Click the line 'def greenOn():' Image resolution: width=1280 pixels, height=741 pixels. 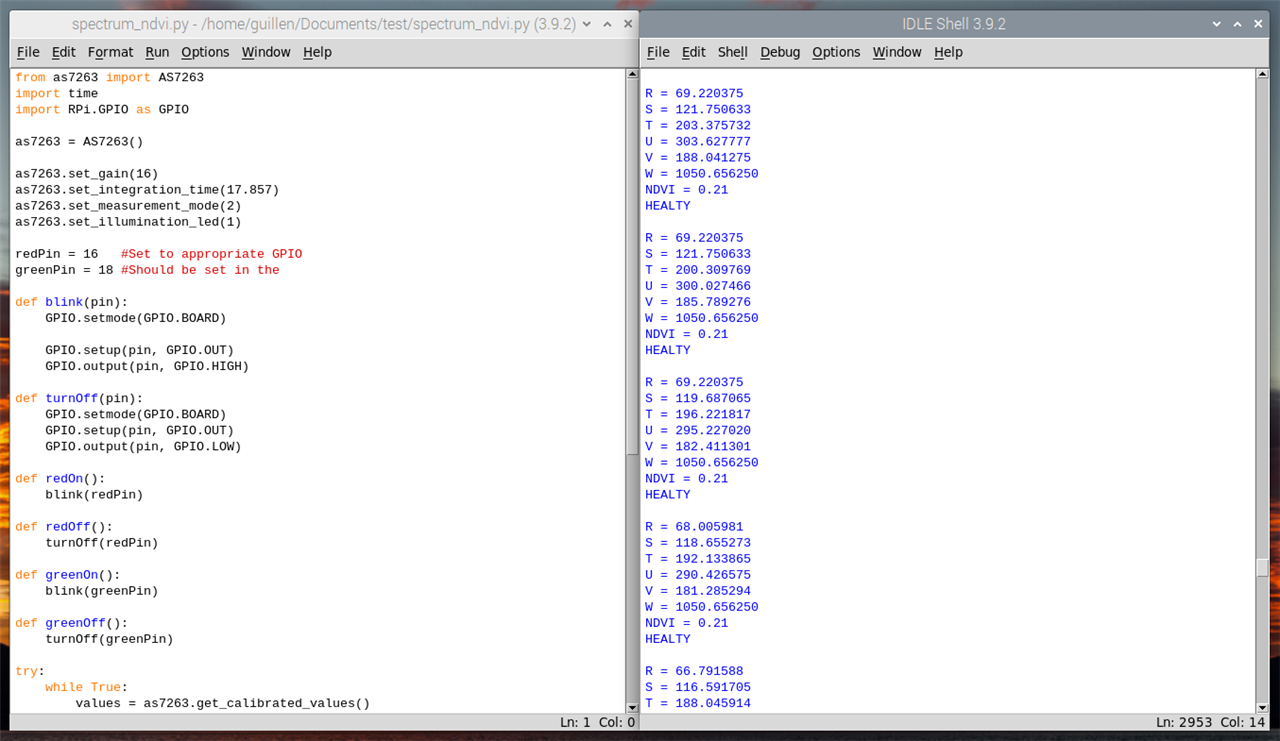coord(67,573)
